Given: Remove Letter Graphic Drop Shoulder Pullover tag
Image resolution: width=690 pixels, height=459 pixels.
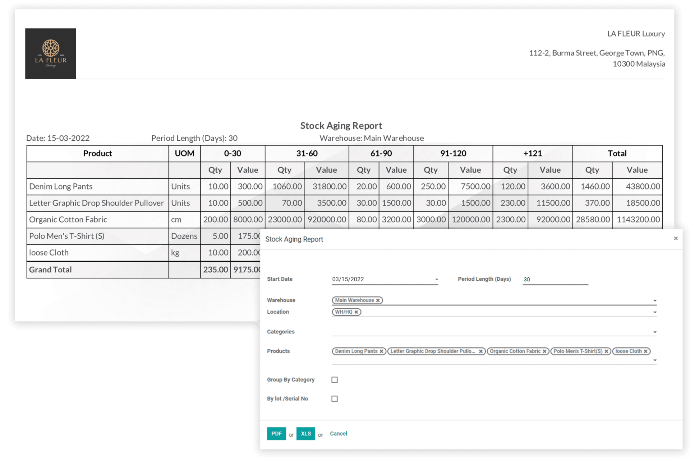Looking at the screenshot, I should pos(480,351).
